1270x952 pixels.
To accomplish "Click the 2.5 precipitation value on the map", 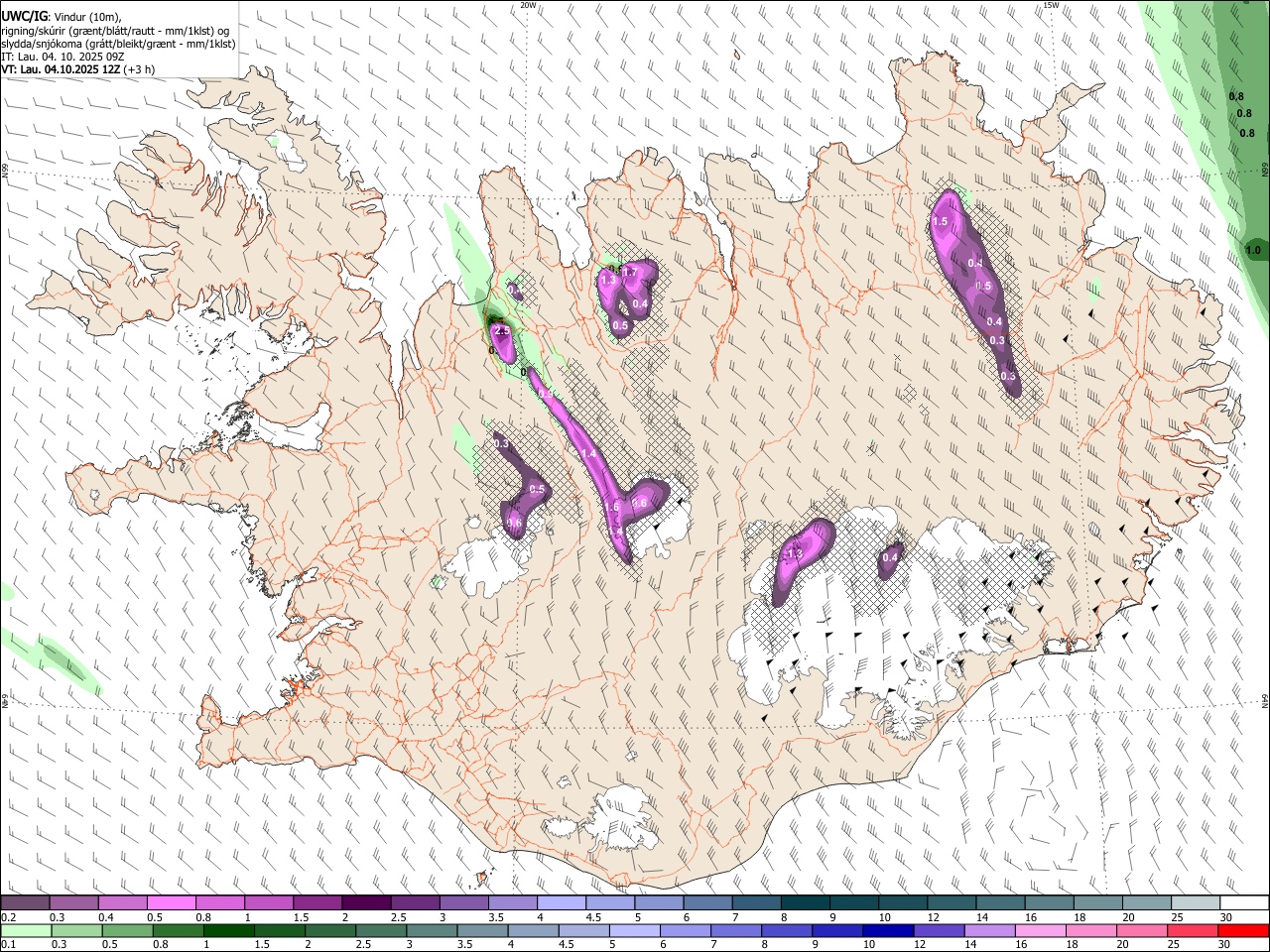I will pos(502,330).
